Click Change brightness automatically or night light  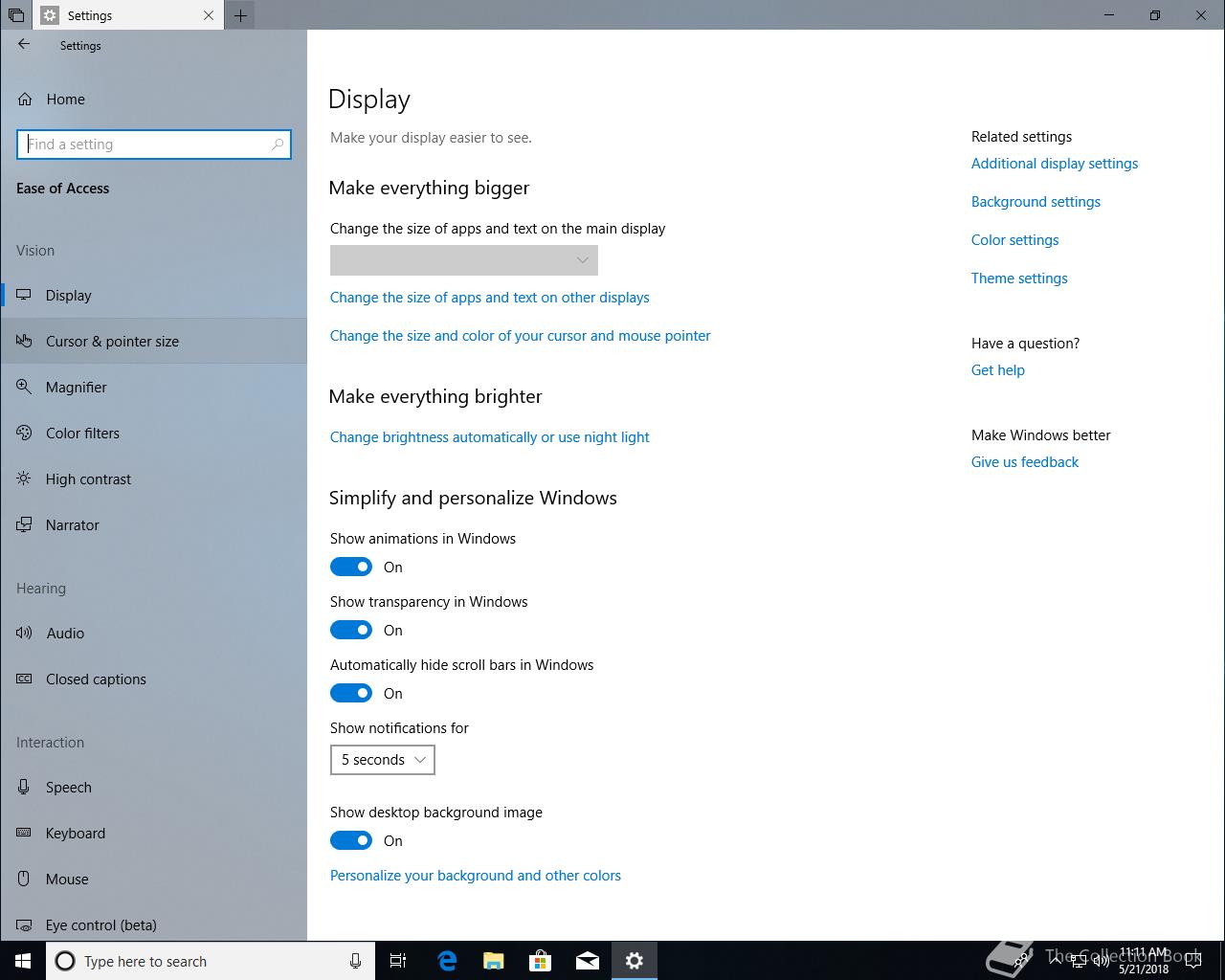pos(489,437)
